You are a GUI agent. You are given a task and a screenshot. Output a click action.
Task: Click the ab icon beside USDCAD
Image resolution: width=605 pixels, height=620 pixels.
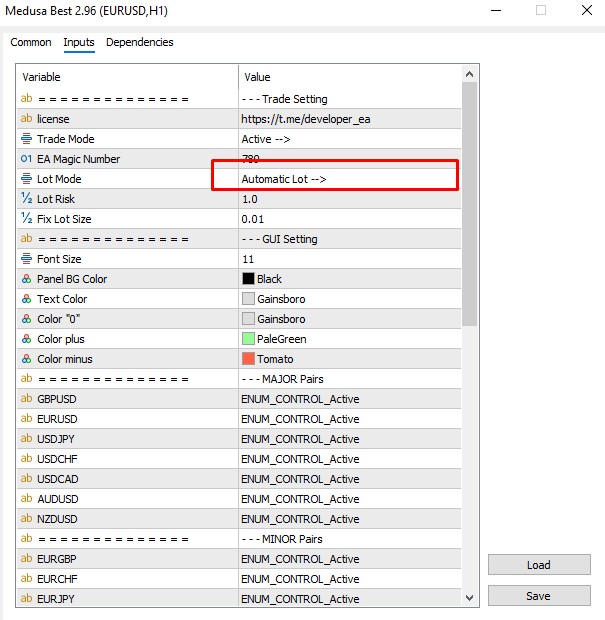pyautogui.click(x=26, y=478)
